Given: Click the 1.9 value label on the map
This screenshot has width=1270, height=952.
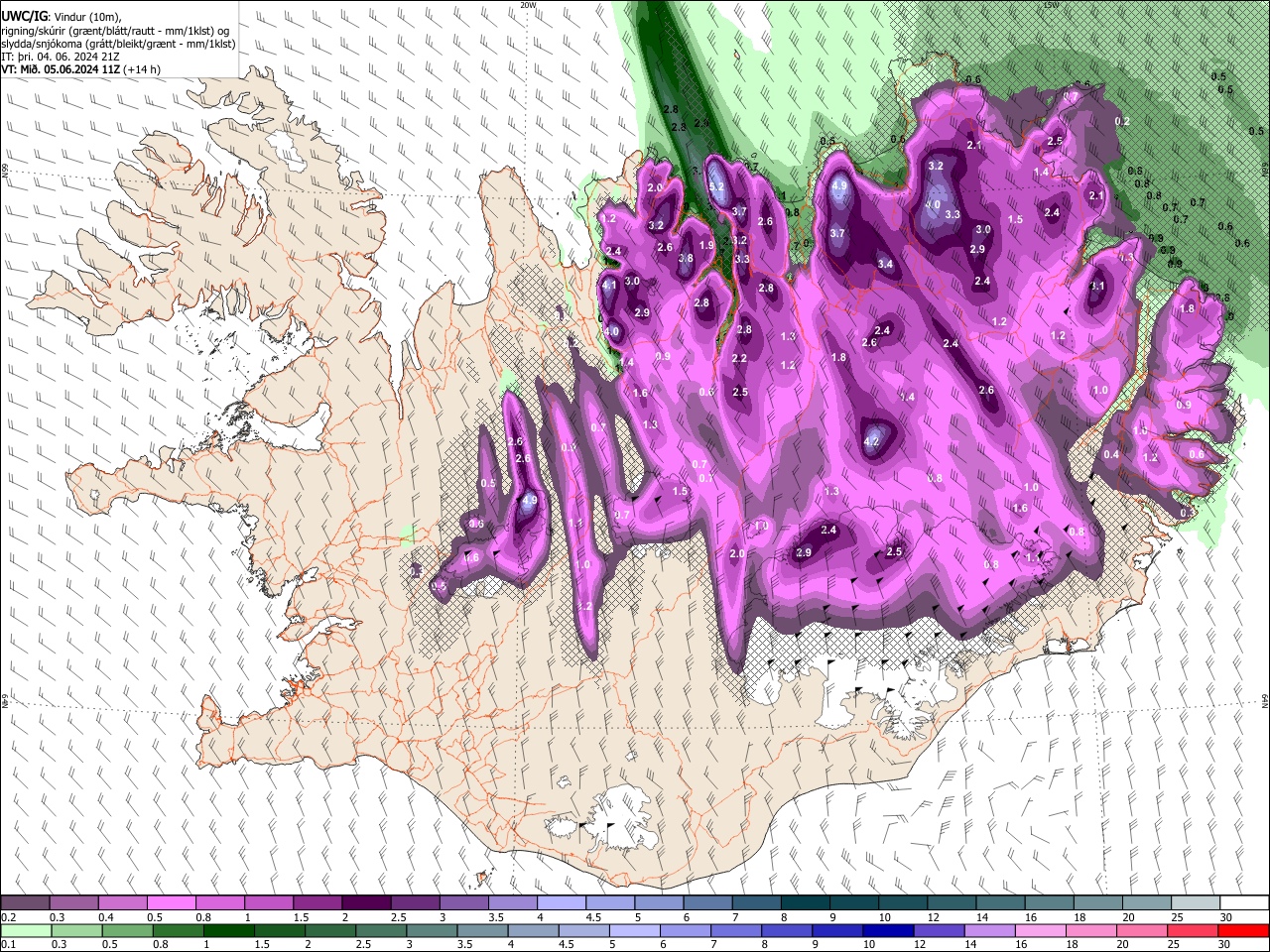Looking at the screenshot, I should (x=706, y=246).
